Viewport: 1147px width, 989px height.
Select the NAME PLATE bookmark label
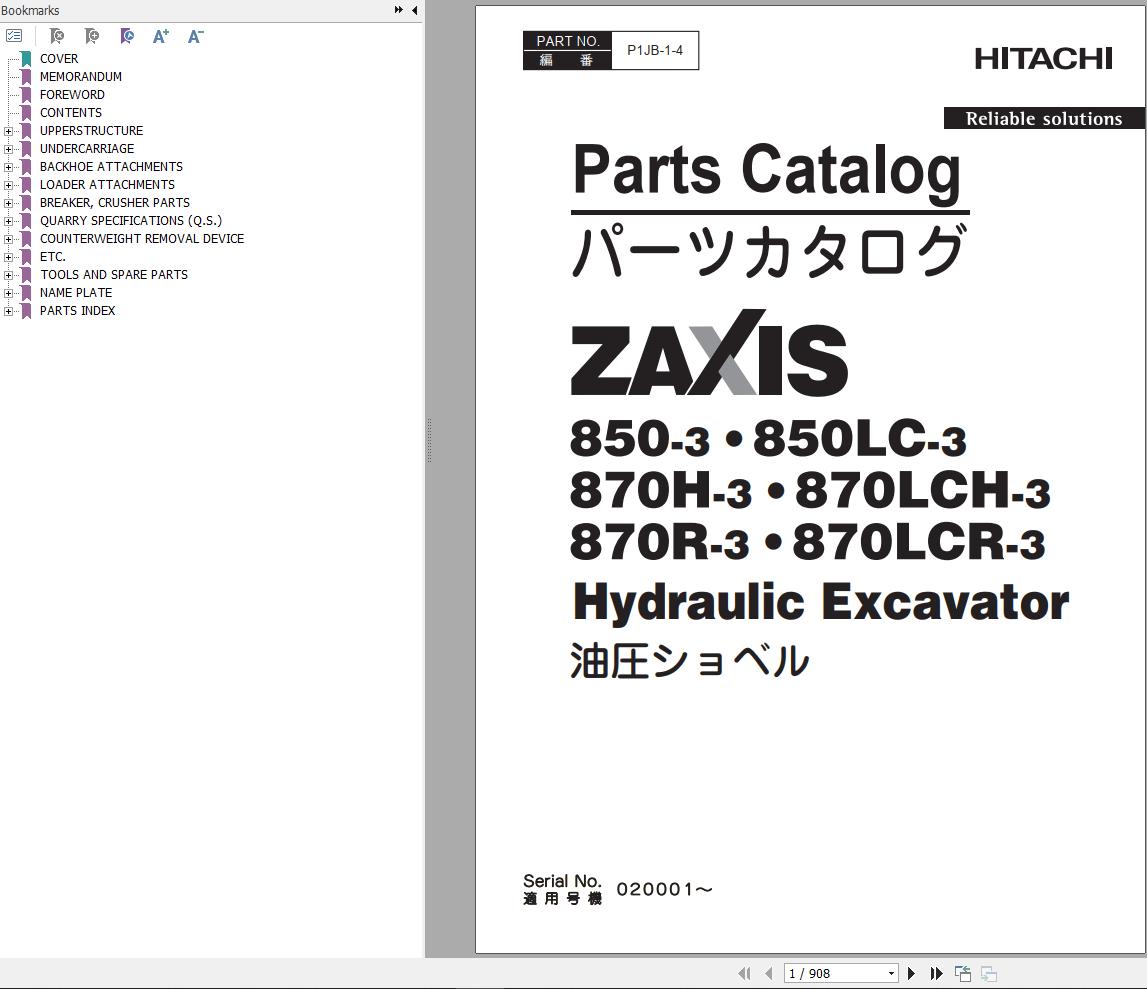point(76,293)
